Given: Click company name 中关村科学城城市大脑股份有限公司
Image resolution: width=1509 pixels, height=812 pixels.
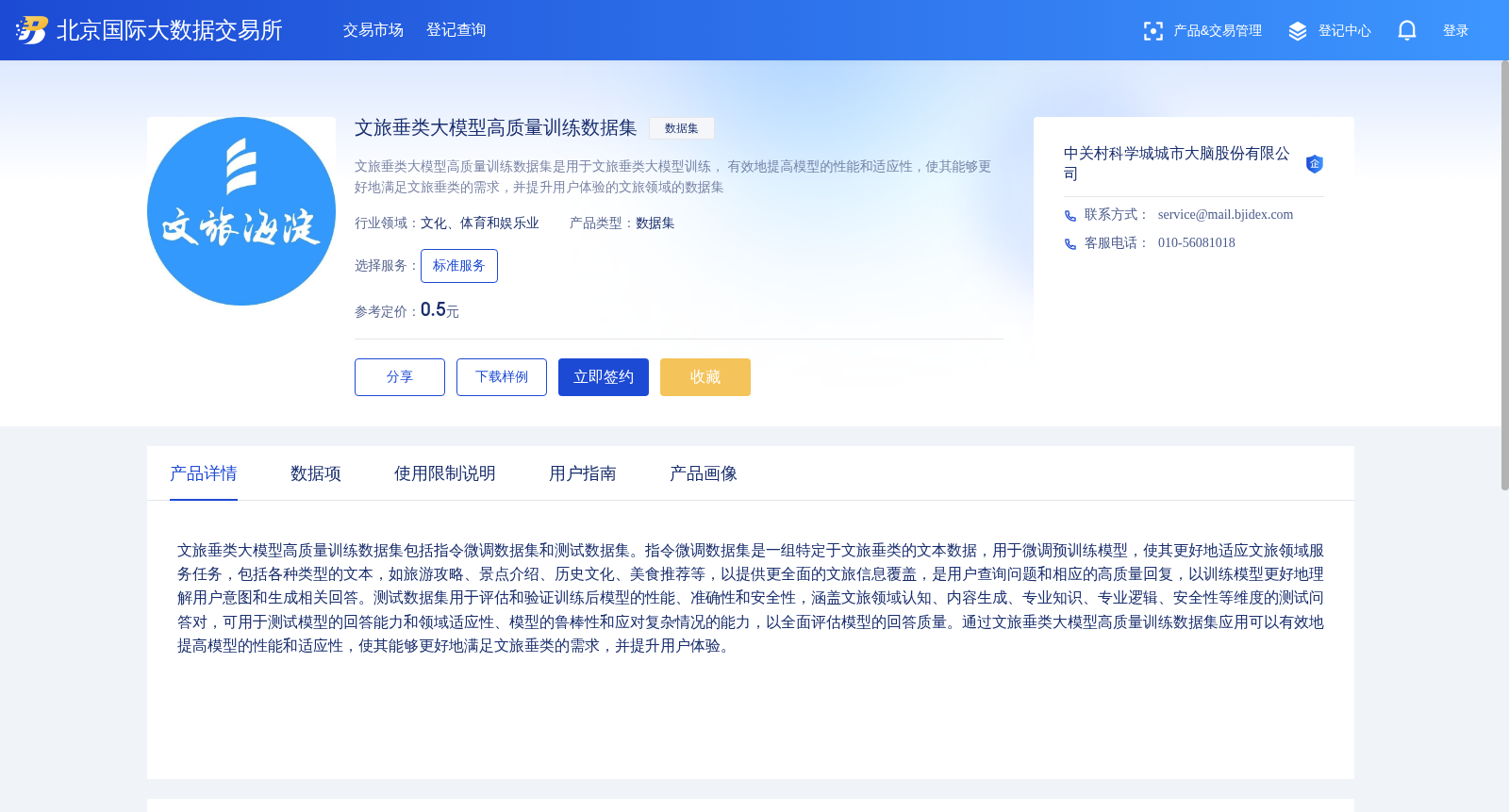Looking at the screenshot, I should (1177, 163).
